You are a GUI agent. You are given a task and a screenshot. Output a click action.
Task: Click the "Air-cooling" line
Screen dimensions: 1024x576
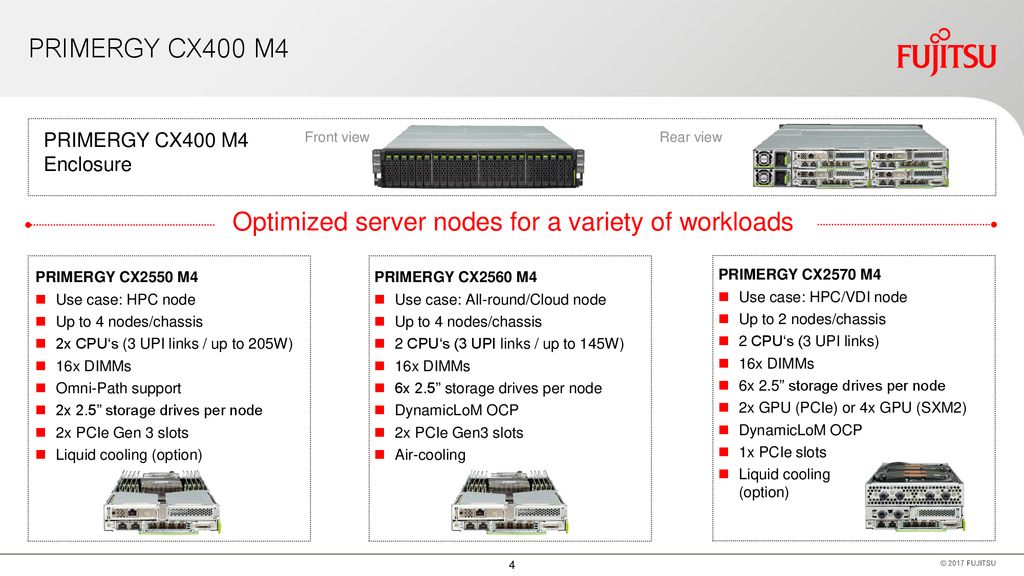point(430,455)
